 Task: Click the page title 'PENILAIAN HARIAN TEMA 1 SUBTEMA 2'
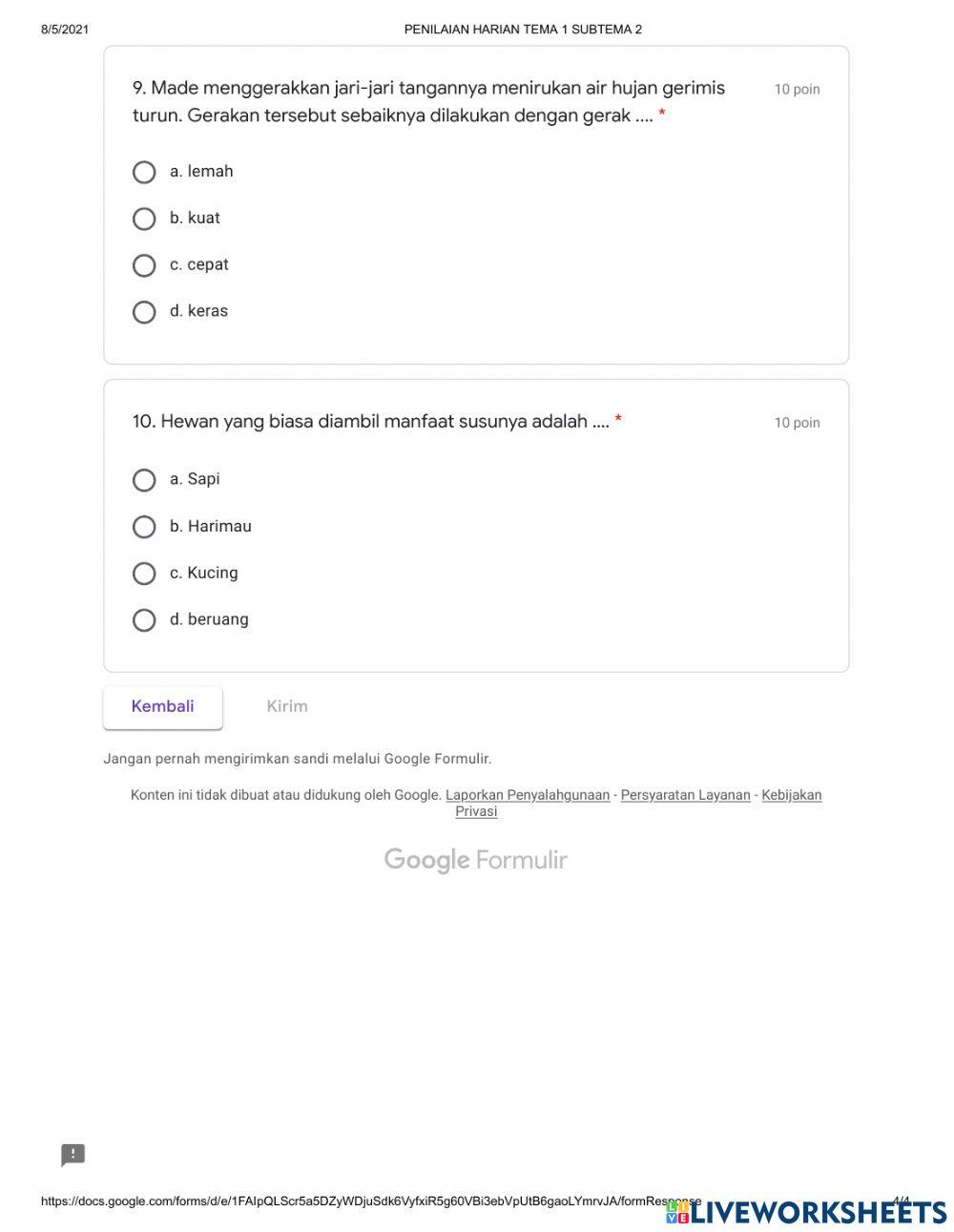click(523, 30)
